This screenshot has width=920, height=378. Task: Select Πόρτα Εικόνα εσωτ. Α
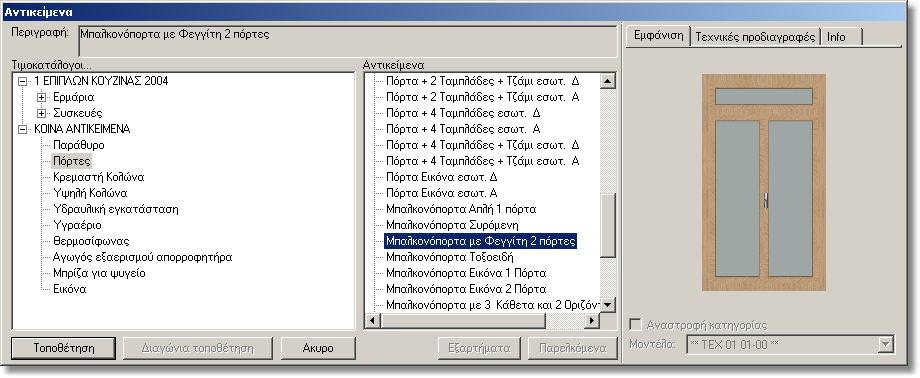[x=442, y=193]
